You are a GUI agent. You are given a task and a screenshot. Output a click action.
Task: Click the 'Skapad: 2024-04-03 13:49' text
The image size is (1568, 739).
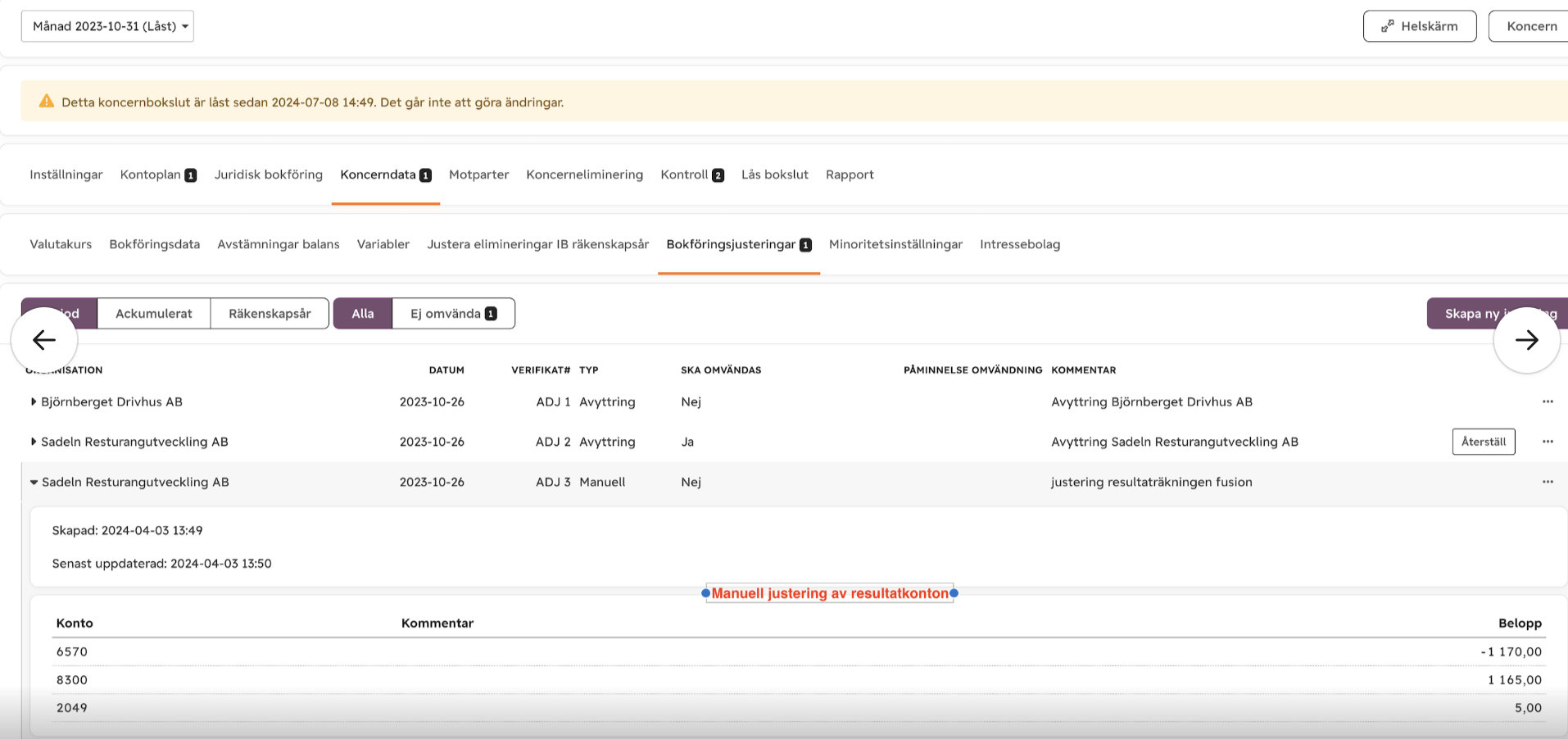[128, 531]
